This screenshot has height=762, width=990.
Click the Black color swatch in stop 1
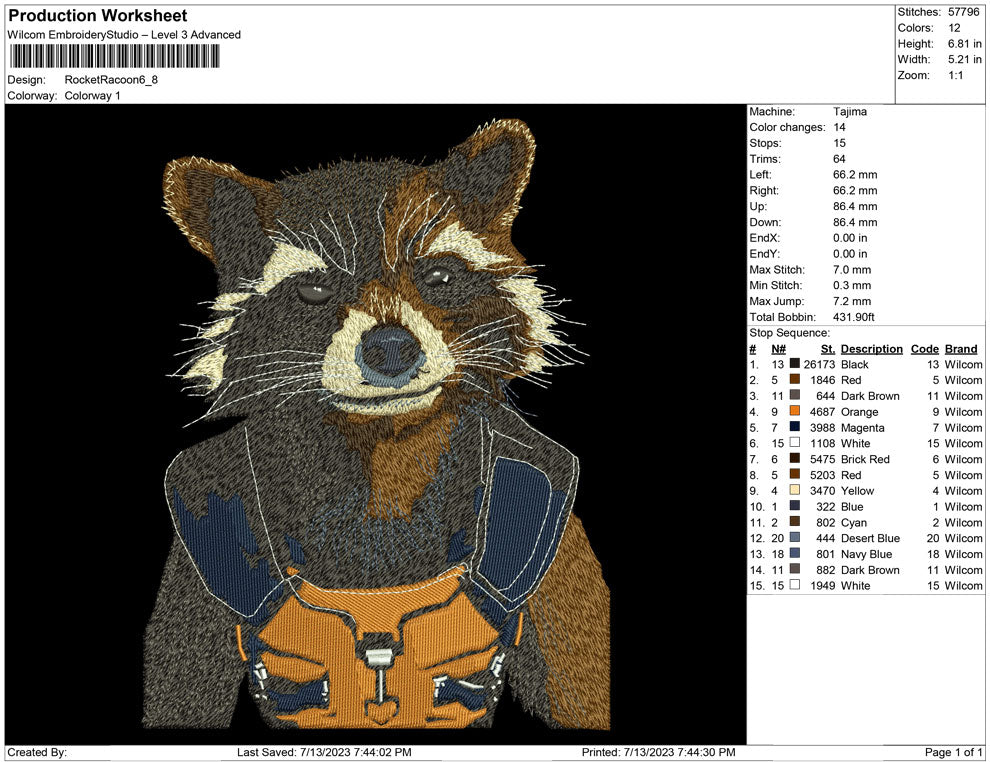795,365
